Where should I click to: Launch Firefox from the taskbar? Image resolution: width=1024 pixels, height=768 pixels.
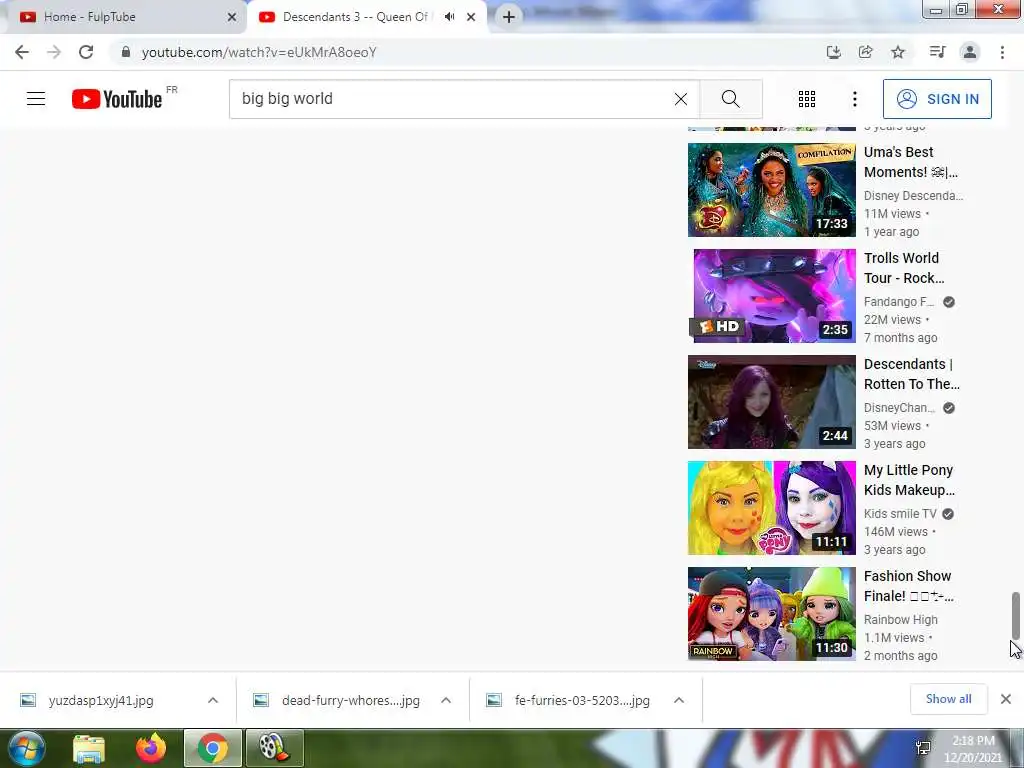pos(151,748)
